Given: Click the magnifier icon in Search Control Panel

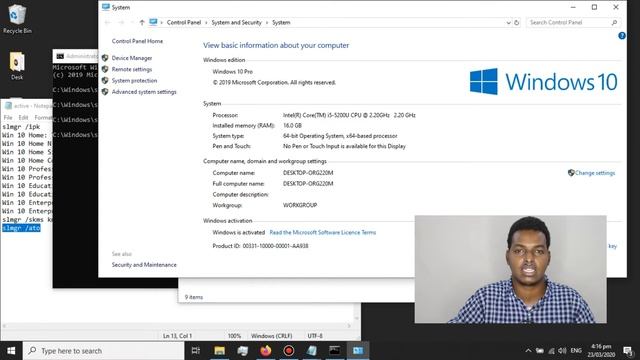Looking at the screenshot, I should pyautogui.click(x=614, y=22).
